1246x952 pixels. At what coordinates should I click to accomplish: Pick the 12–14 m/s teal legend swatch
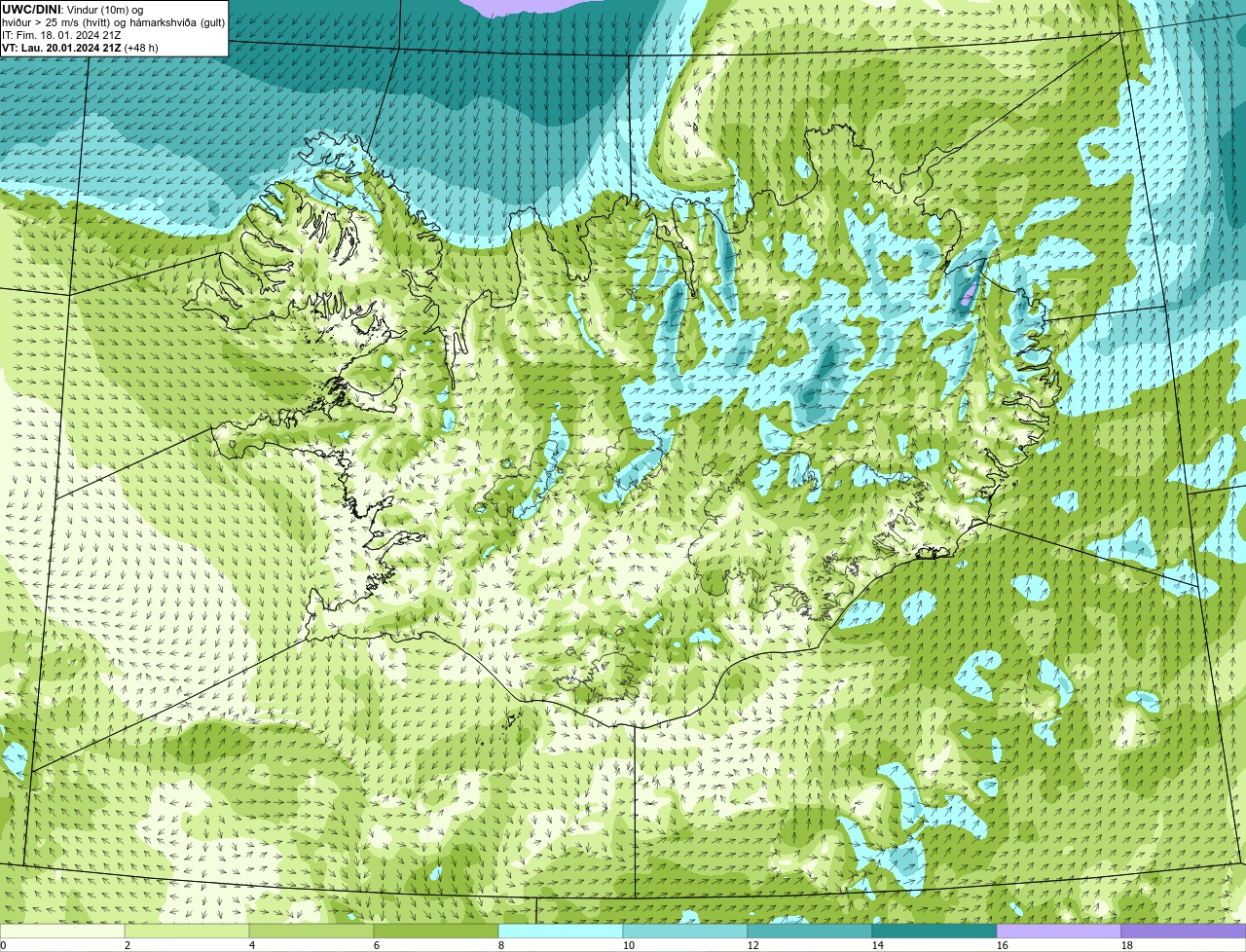tap(810, 932)
